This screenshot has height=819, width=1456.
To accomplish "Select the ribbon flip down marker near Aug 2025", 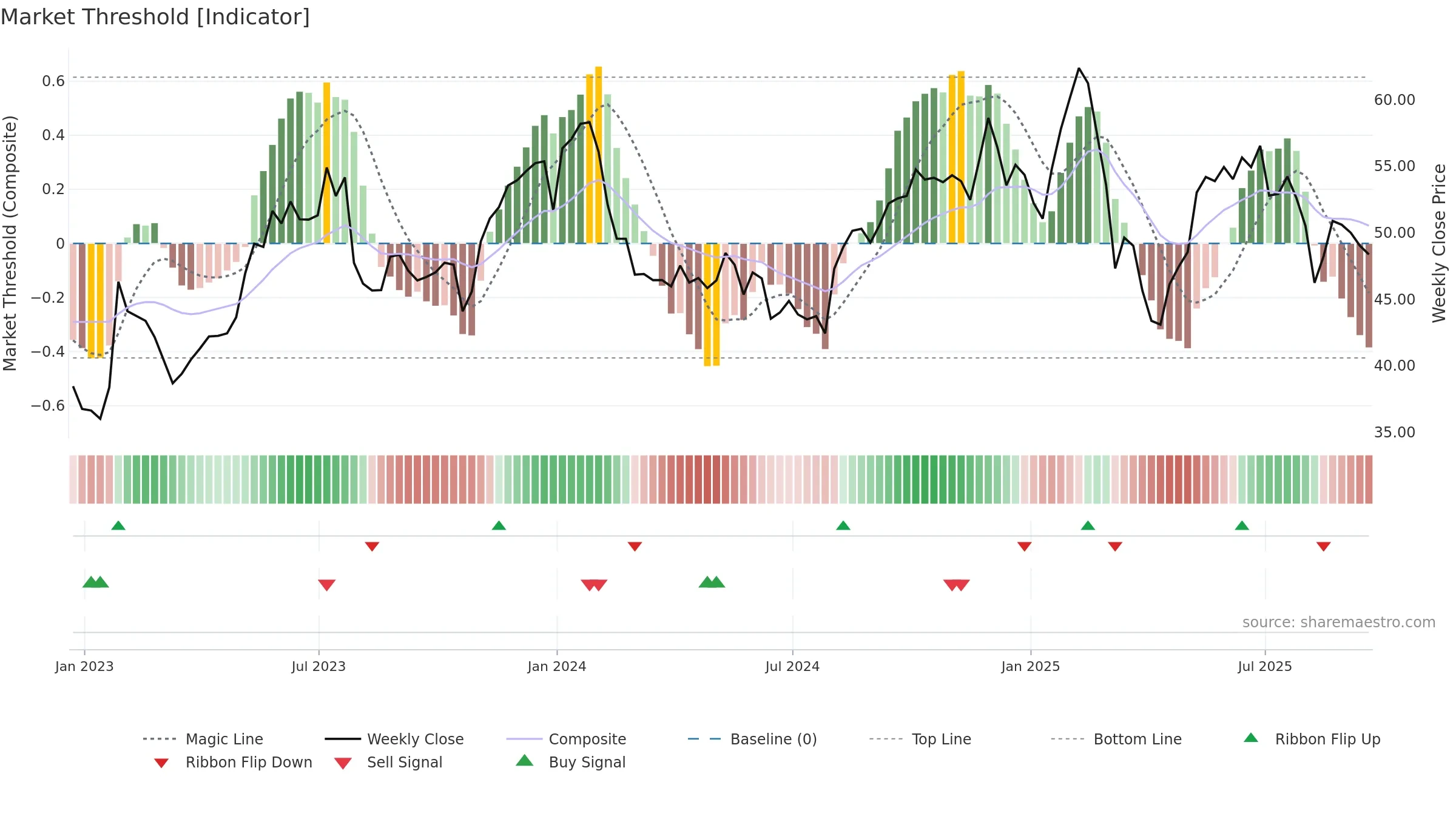I will click(1324, 547).
